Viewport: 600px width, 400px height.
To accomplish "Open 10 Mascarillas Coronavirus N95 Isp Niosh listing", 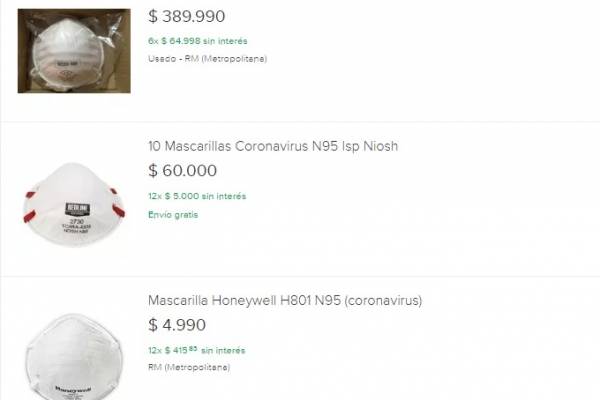I will point(273,146).
